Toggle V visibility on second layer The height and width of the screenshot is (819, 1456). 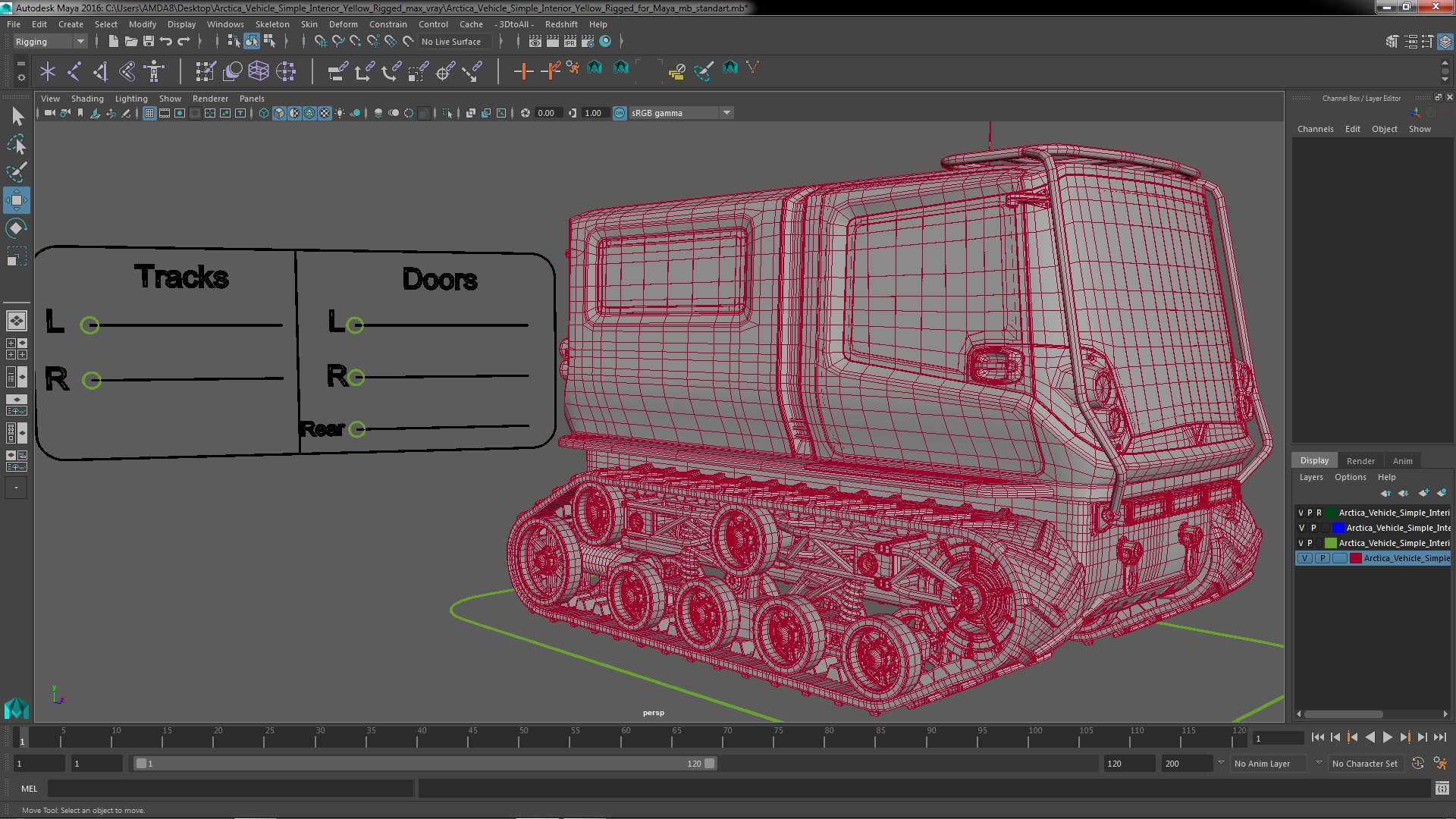click(1299, 527)
